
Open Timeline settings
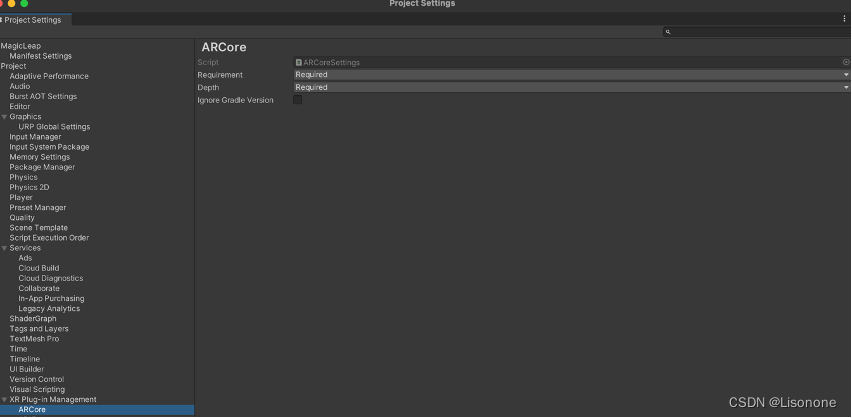click(24, 359)
